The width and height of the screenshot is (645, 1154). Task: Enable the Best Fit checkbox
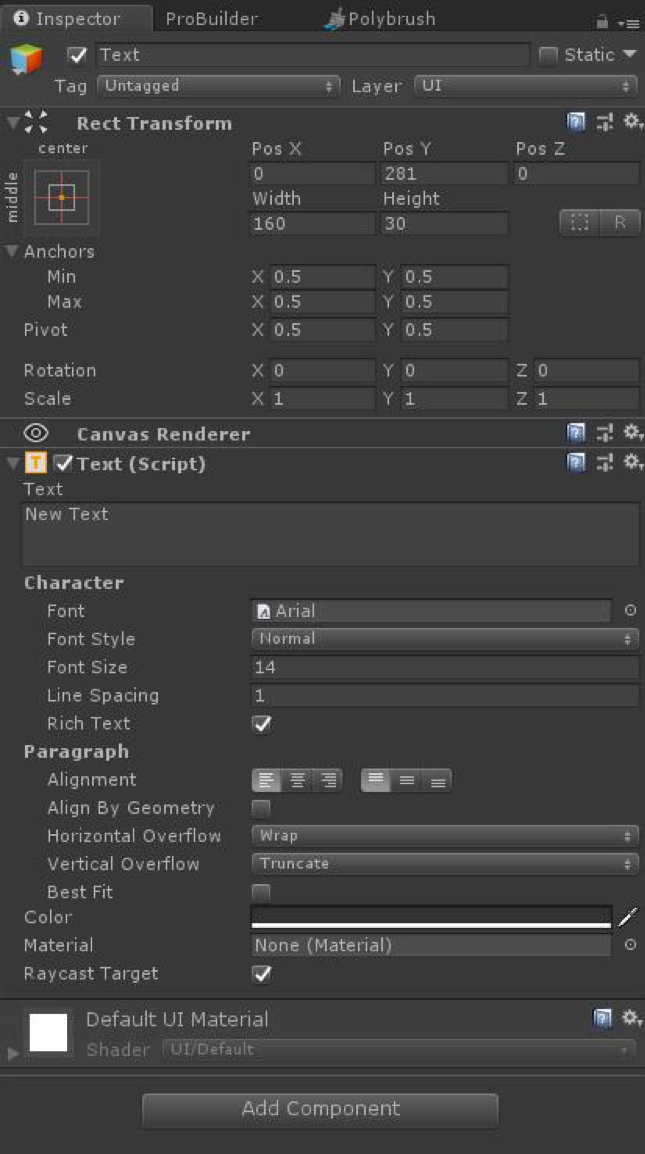260,892
